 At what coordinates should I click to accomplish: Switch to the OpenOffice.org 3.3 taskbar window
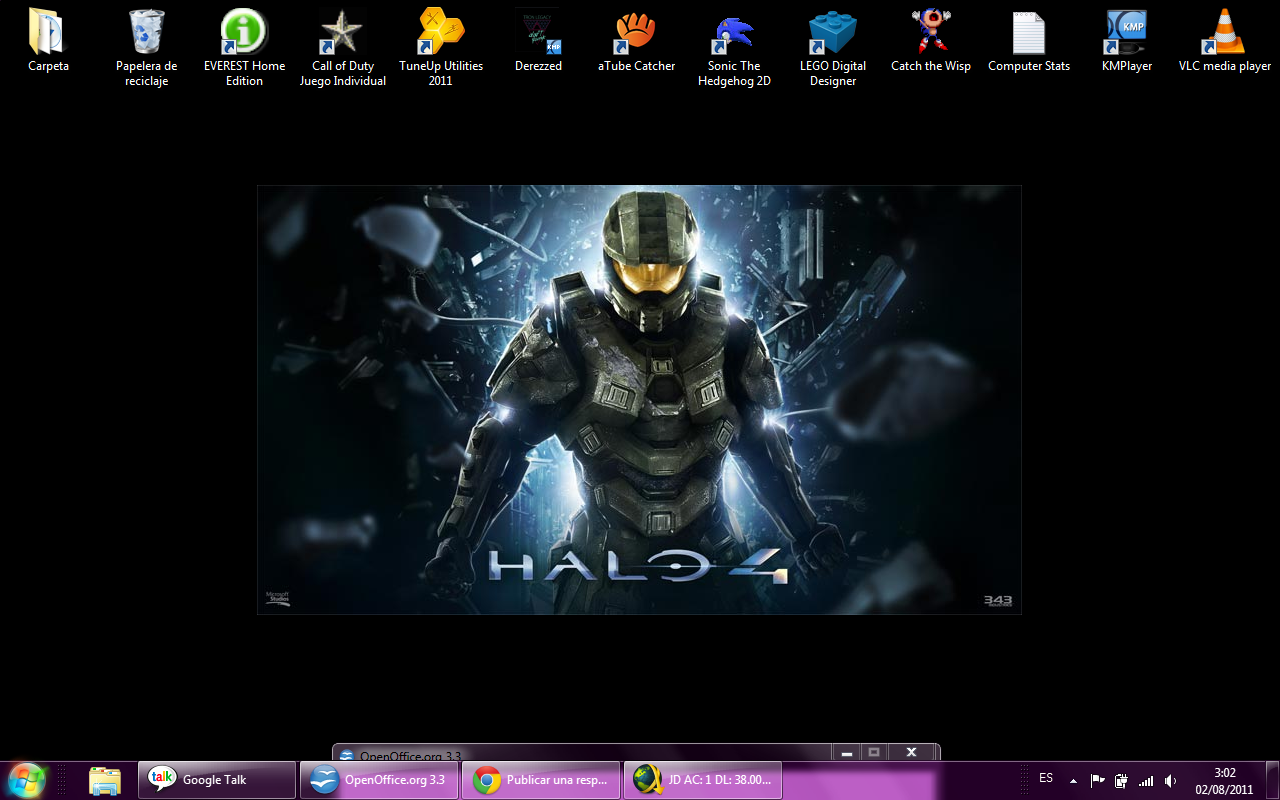(x=379, y=779)
